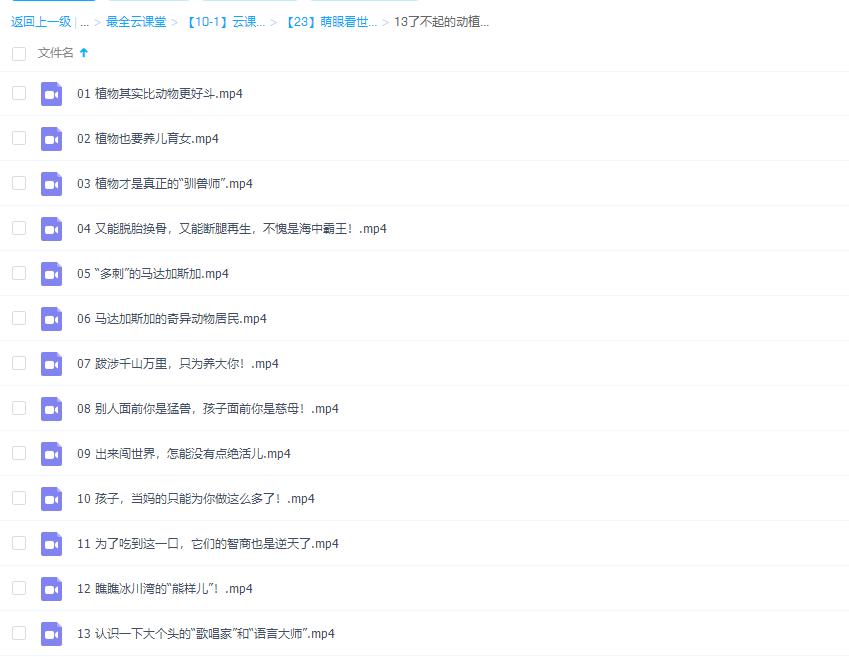Open file 10 孩子，当妈的只能为你做这么多了
Viewport: 849px width, 657px height.
(x=197, y=498)
